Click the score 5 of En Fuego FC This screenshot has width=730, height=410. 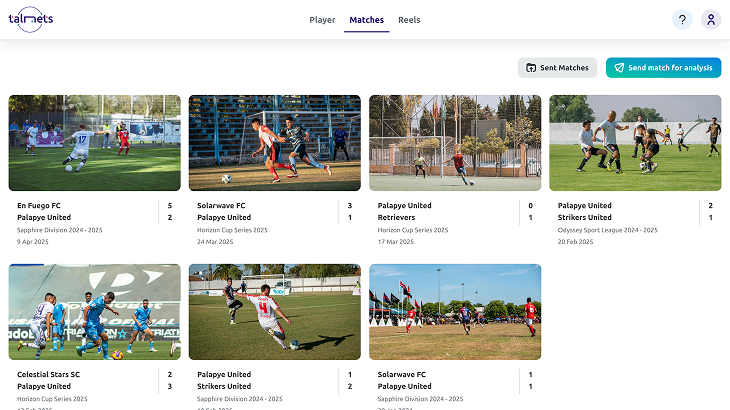[170, 206]
